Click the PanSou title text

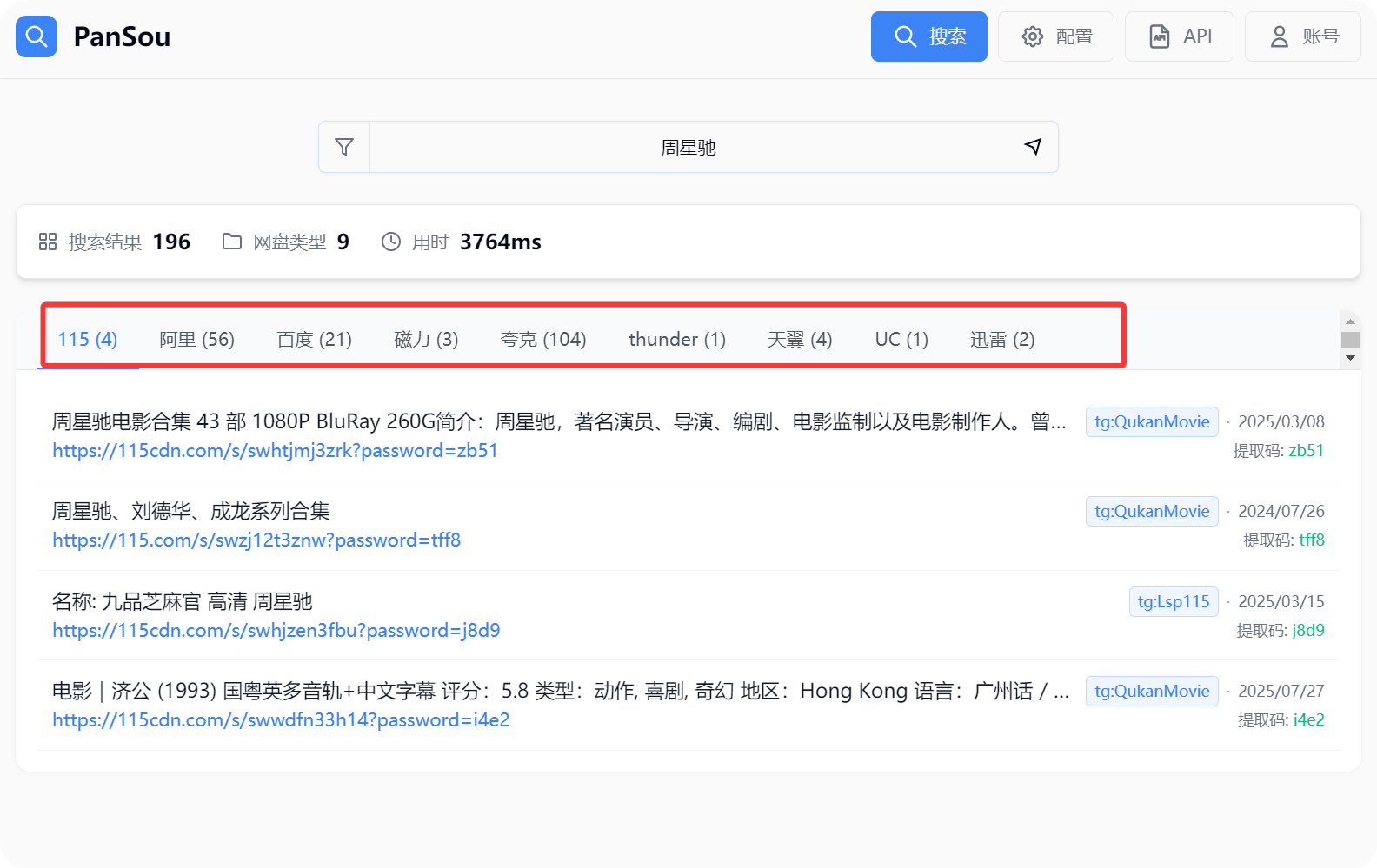(122, 36)
